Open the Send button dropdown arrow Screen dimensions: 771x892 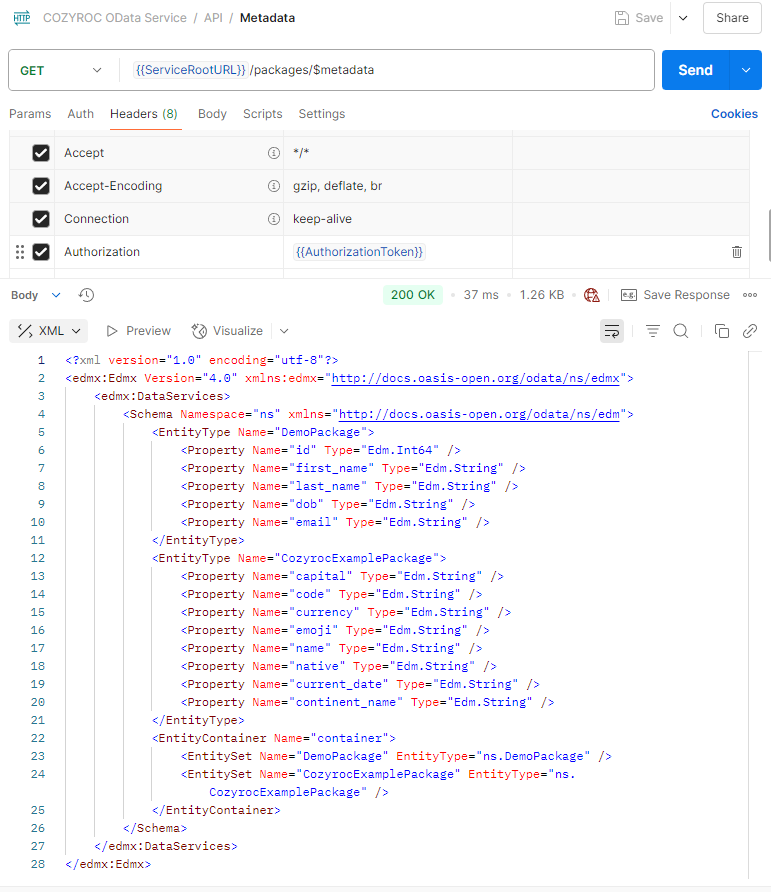click(745, 70)
